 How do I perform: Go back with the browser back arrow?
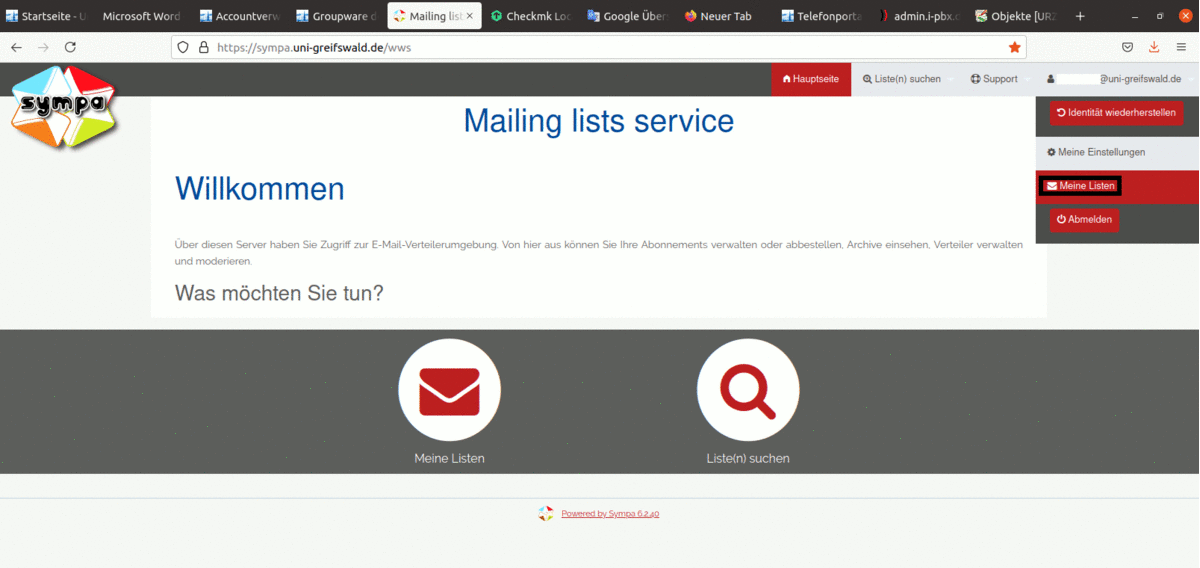[x=17, y=47]
